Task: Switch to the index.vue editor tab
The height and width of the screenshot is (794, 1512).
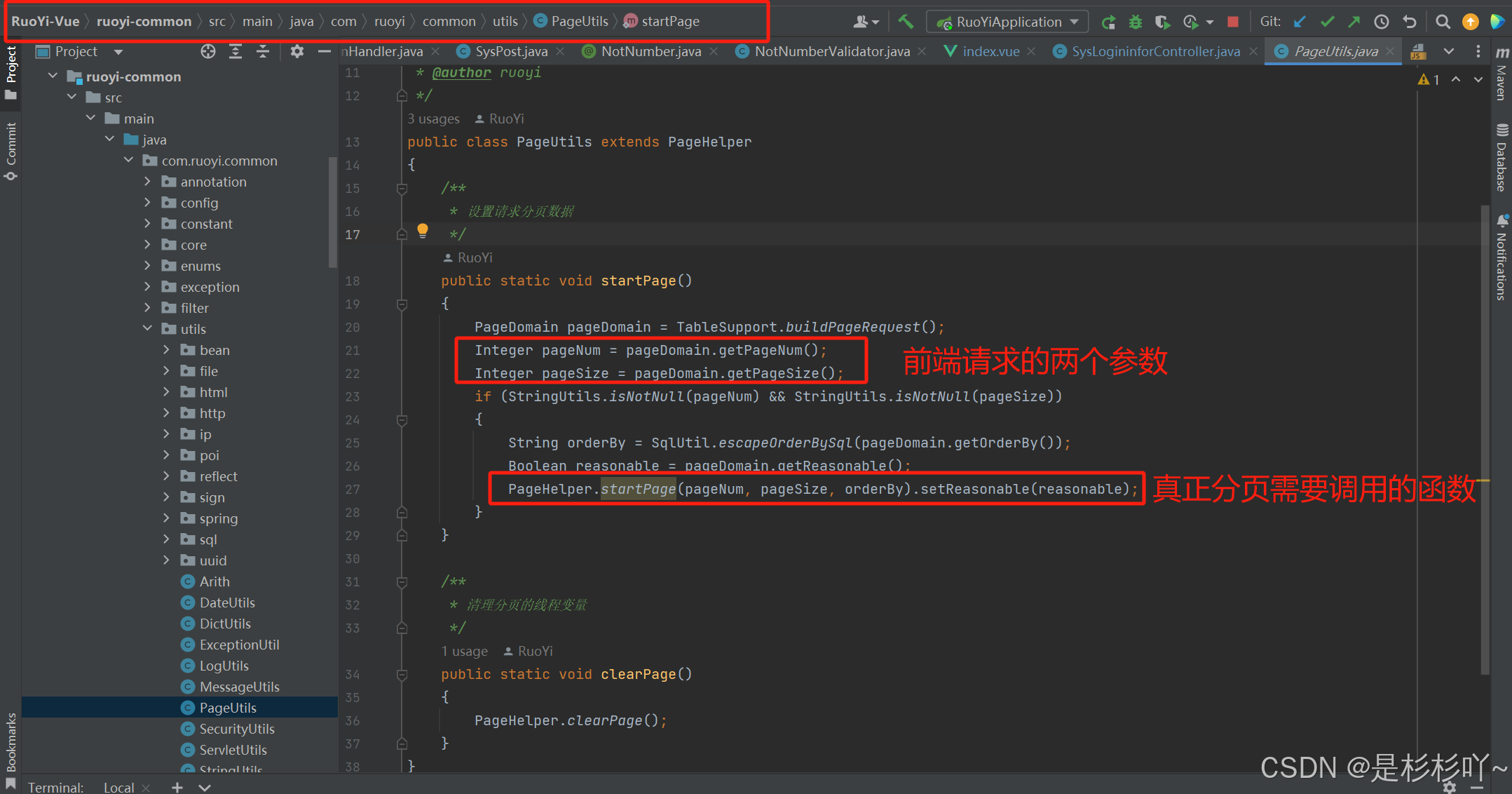Action: tap(990, 51)
